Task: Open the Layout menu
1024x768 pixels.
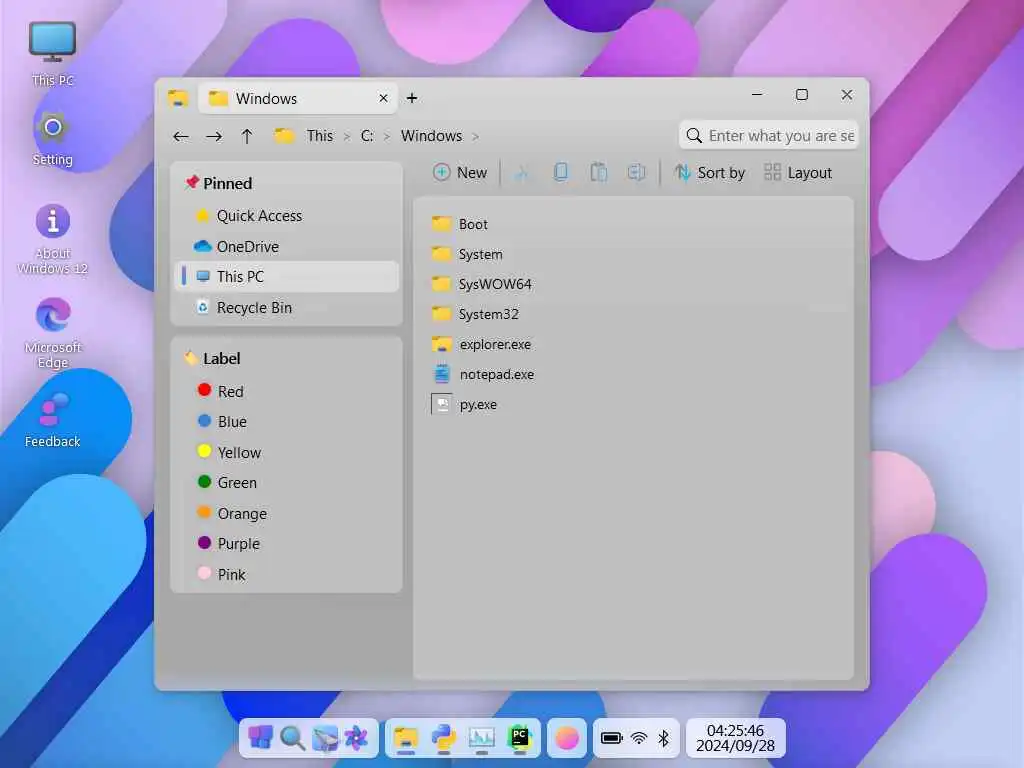Action: point(798,173)
